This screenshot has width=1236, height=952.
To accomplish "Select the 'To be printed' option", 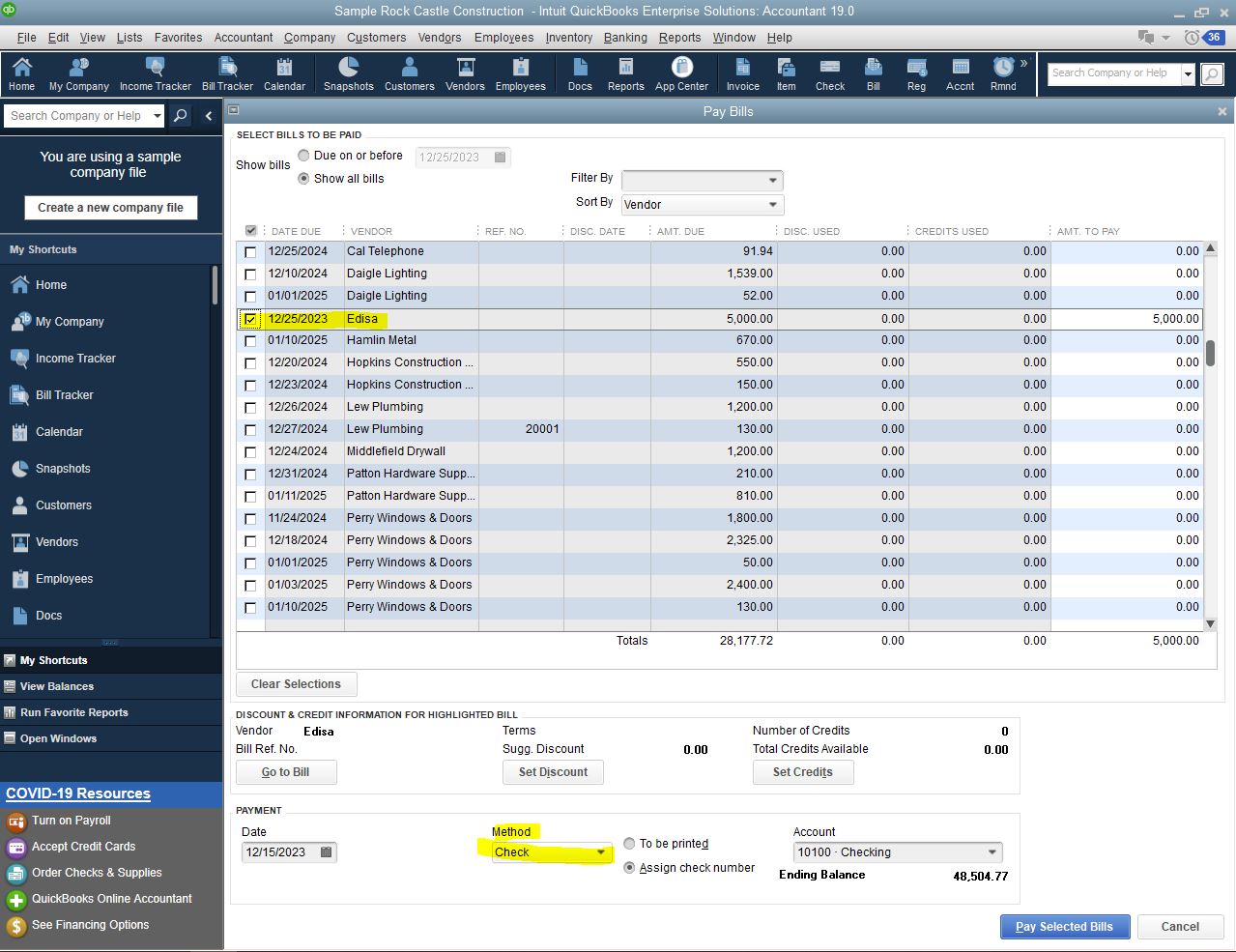I will click(630, 844).
